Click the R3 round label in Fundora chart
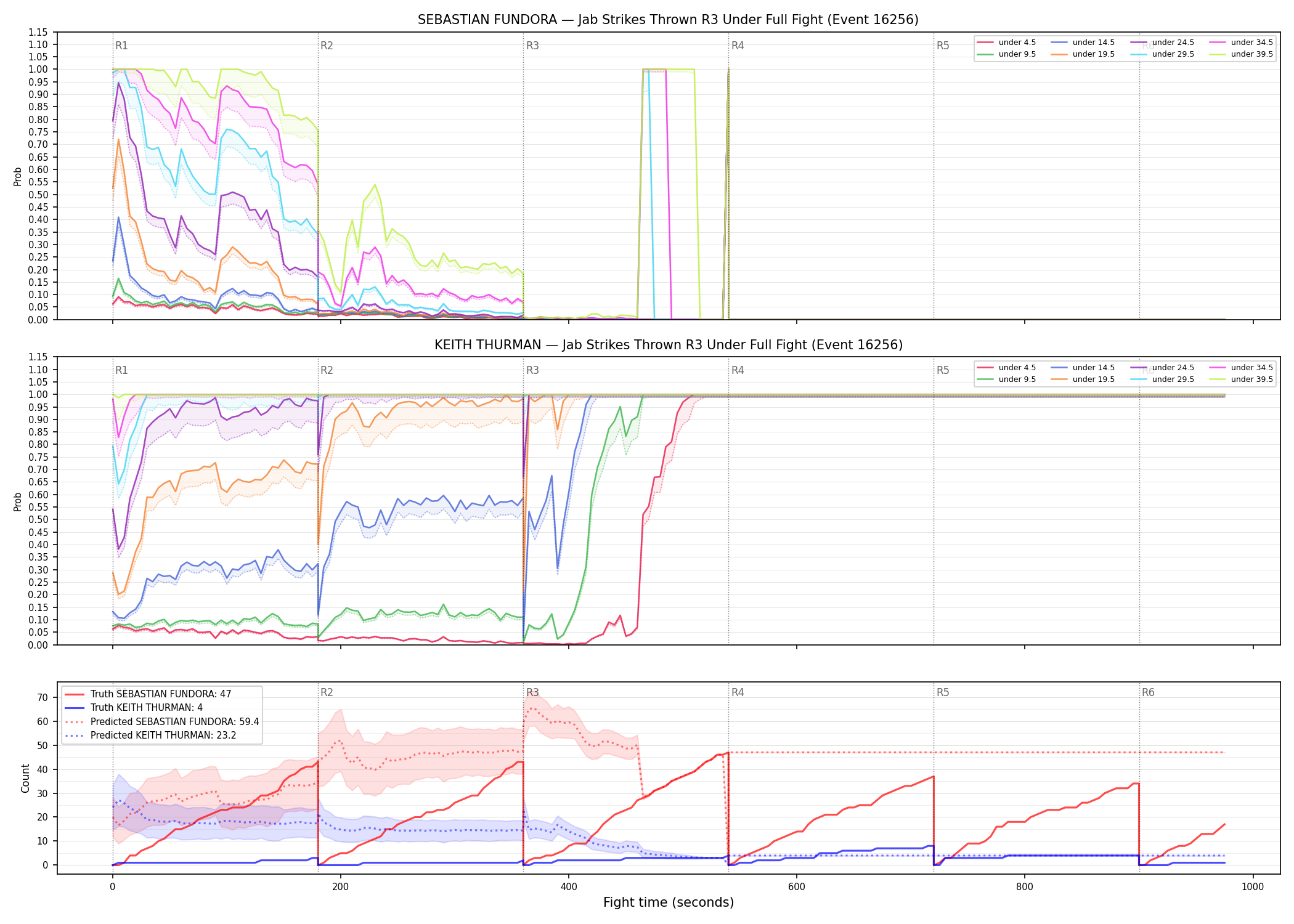This screenshot has width=1294, height=924. coord(532,46)
